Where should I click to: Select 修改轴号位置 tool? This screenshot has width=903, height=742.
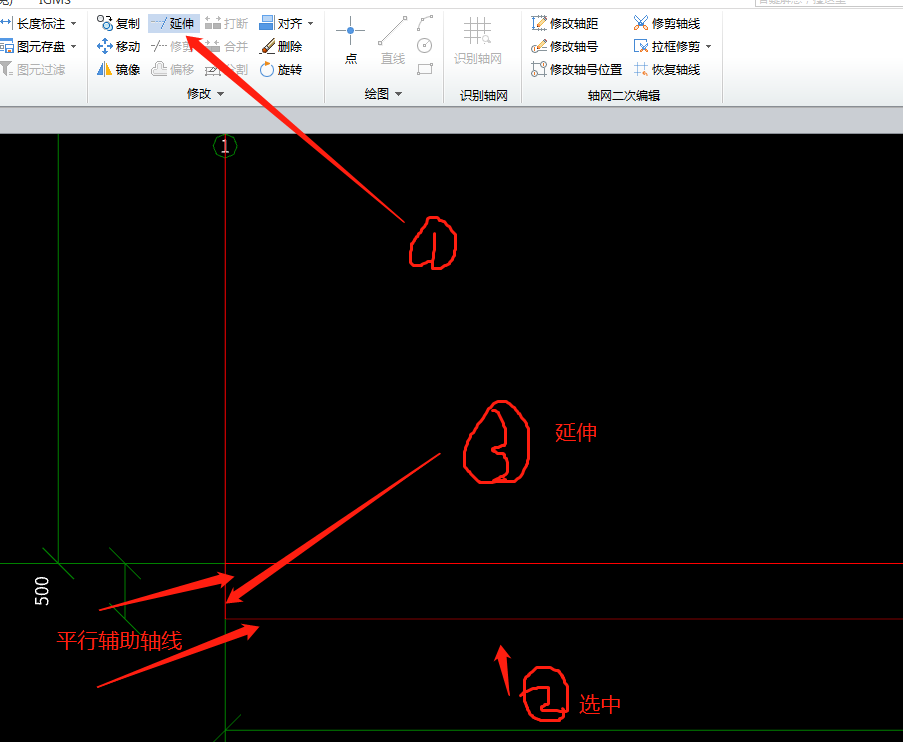point(576,69)
